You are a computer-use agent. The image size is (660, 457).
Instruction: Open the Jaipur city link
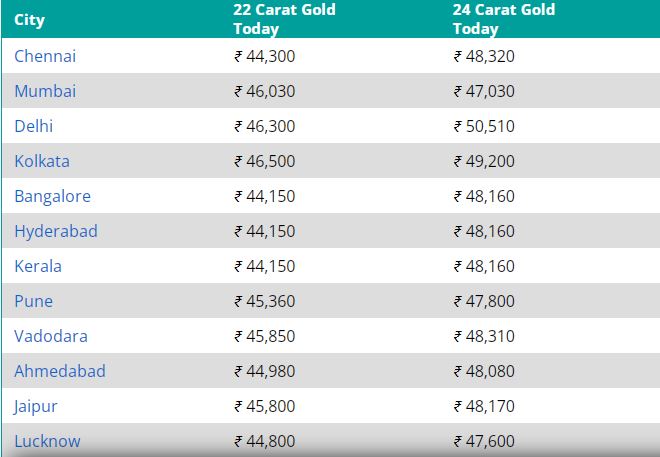coord(35,407)
